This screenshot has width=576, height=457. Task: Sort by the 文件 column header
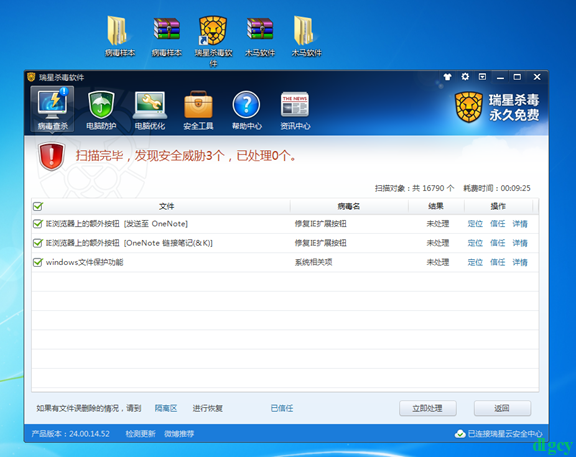pyautogui.click(x=166, y=206)
